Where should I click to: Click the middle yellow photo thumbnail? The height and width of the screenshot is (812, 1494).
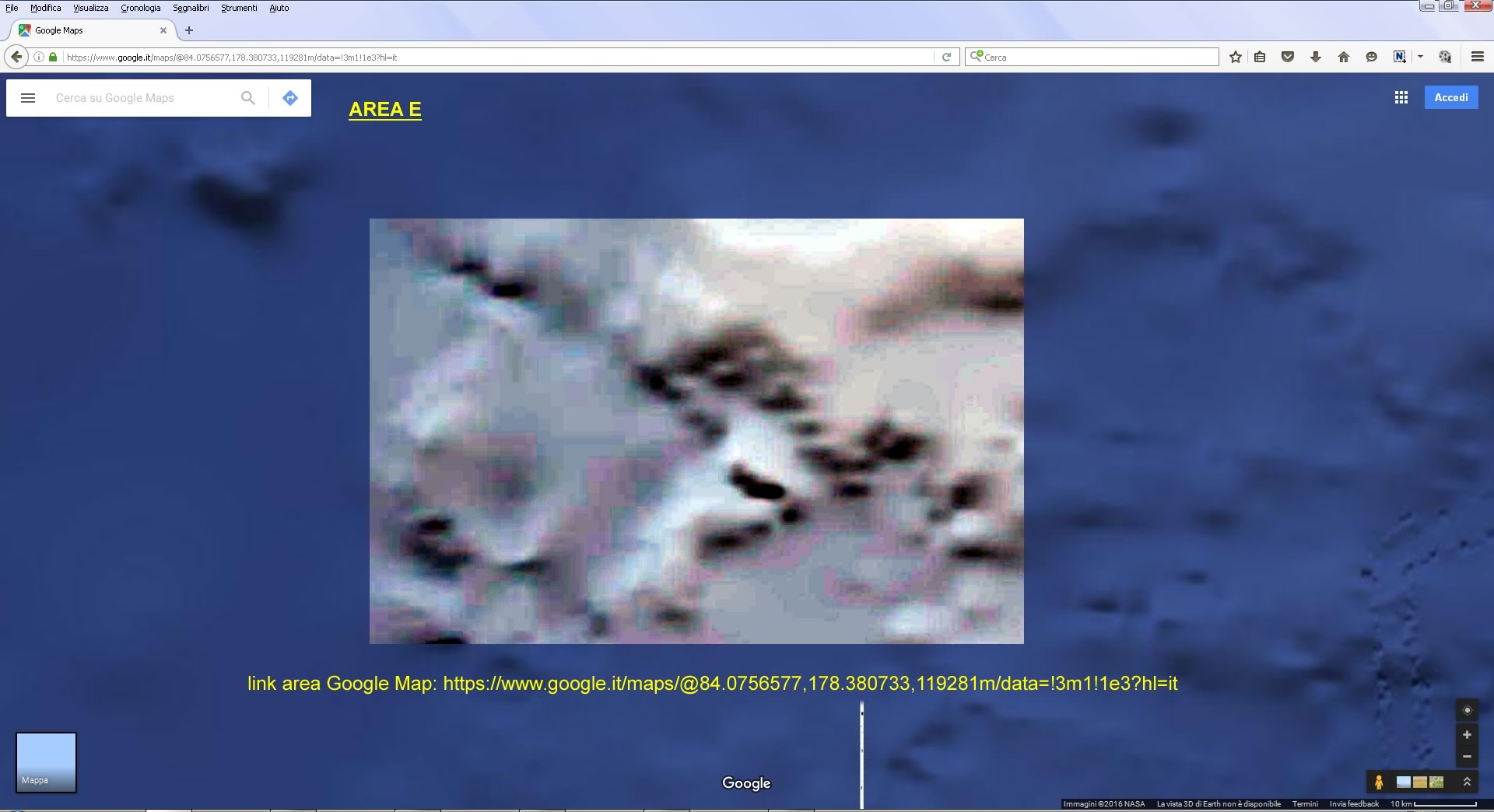coord(1419,782)
